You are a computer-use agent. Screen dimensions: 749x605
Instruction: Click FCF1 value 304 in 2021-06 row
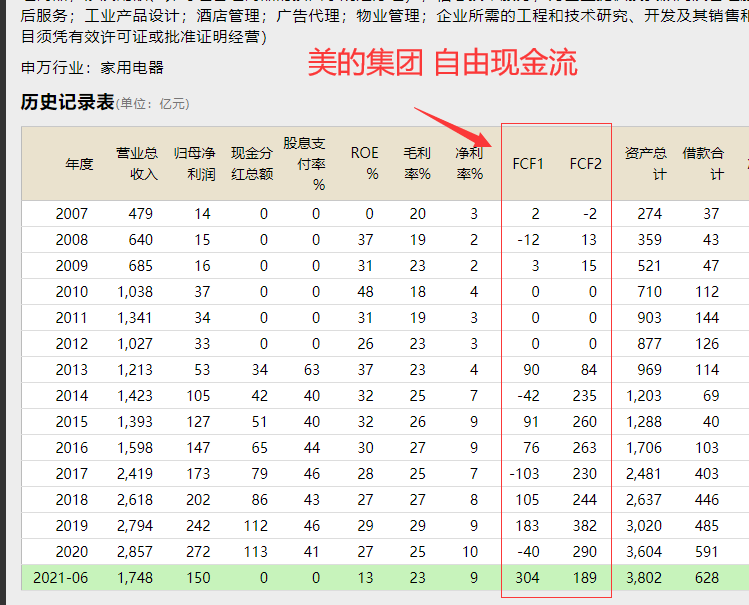coord(527,578)
